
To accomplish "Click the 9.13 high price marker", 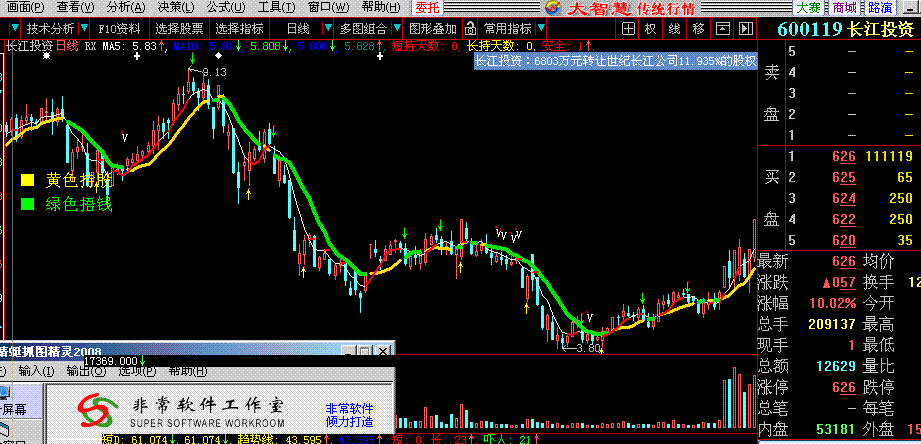I will pos(214,72).
